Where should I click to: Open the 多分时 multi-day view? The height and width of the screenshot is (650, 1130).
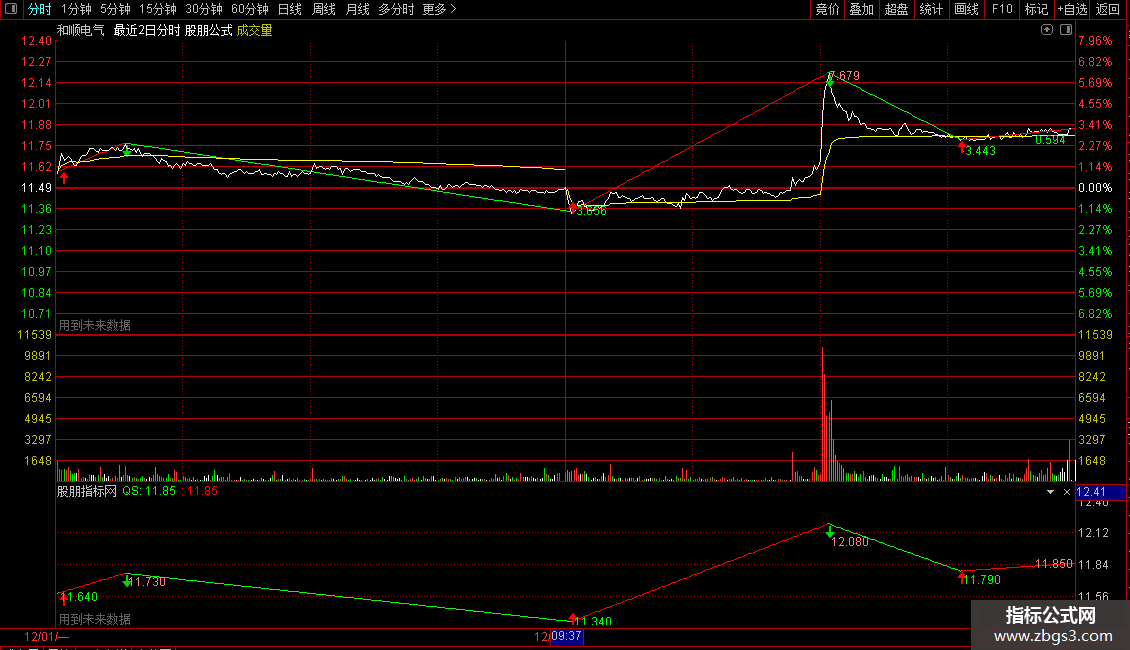tap(396, 9)
